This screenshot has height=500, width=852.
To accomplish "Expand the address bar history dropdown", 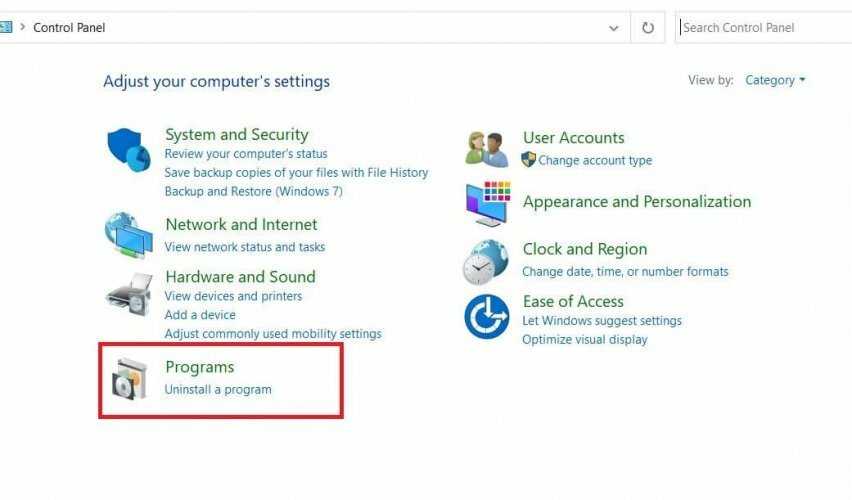I will click(614, 28).
